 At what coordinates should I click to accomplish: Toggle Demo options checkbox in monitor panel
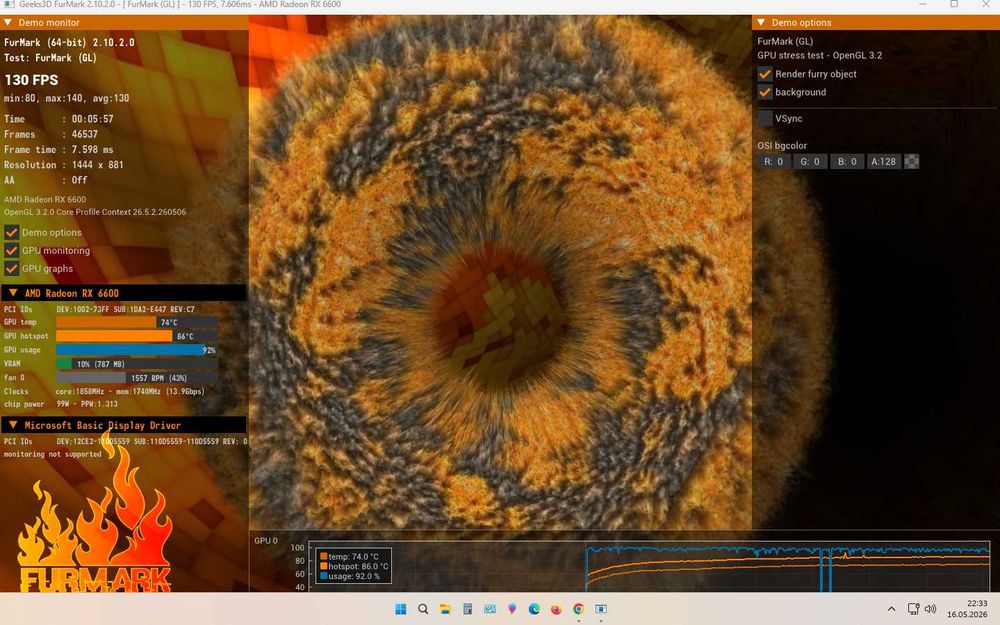[x=11, y=233]
